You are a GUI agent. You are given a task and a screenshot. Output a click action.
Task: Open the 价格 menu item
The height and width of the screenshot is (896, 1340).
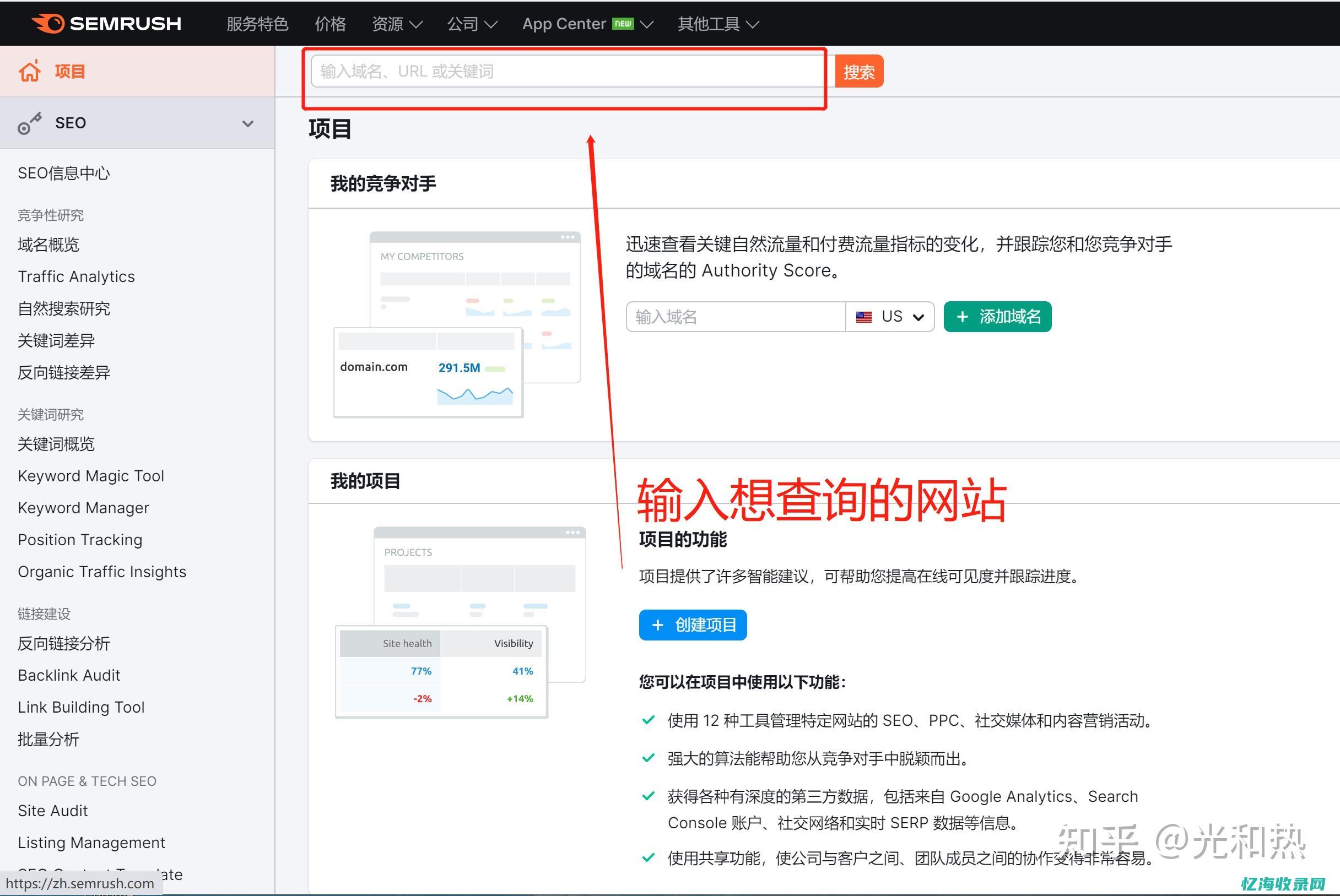pyautogui.click(x=330, y=24)
